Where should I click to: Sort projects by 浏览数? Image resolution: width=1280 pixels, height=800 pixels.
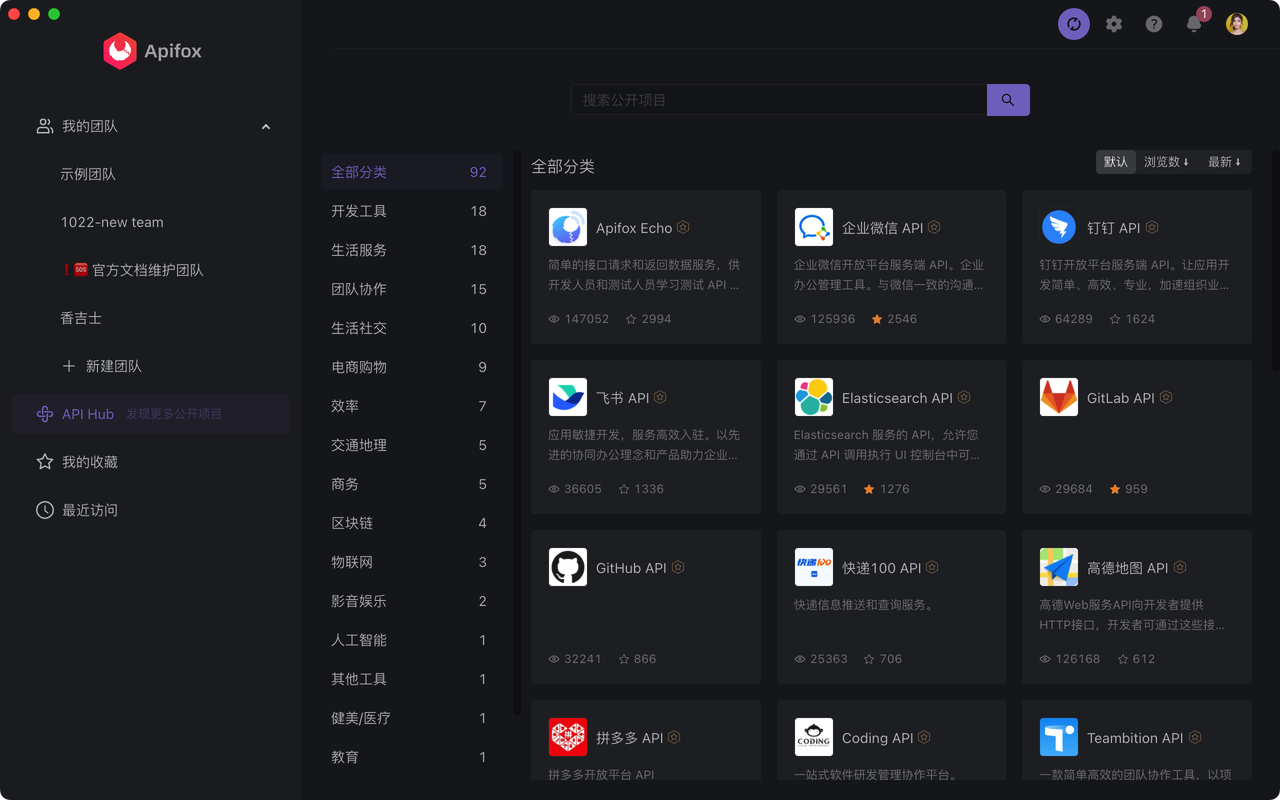tap(1167, 162)
